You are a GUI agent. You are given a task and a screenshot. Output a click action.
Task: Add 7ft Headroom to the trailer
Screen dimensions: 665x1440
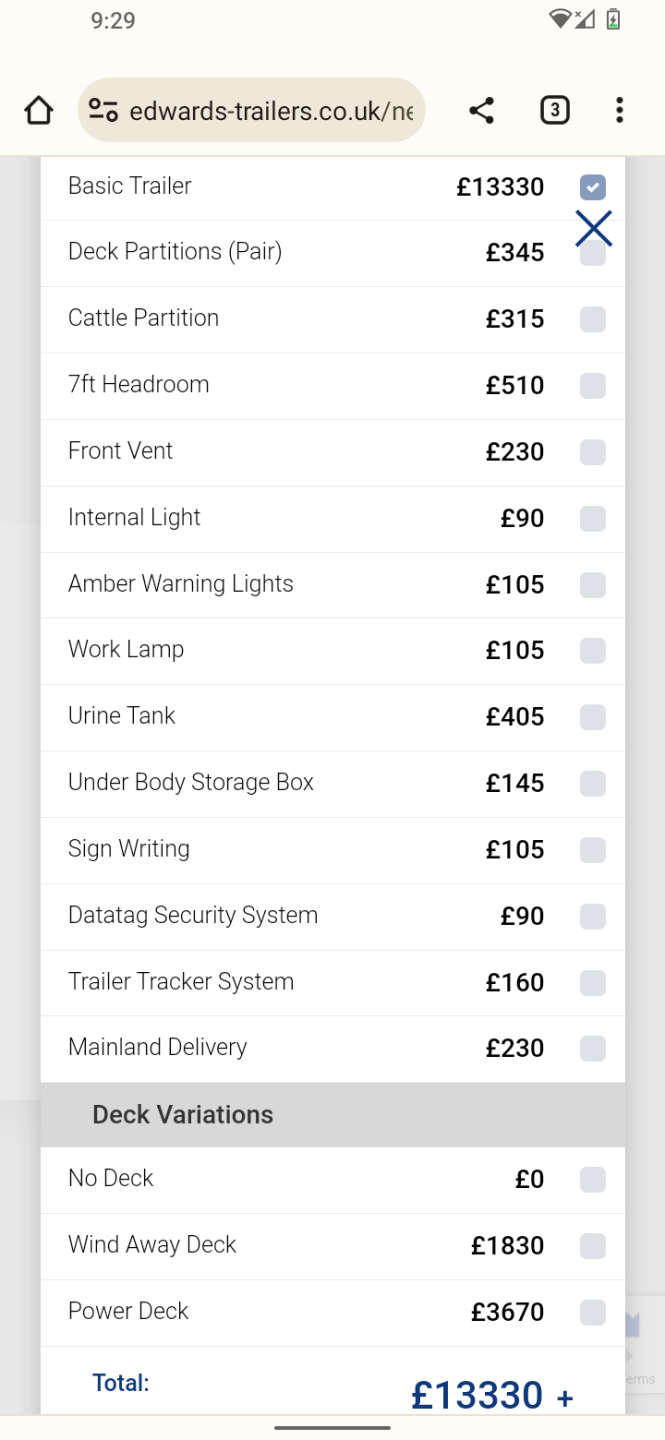(593, 386)
